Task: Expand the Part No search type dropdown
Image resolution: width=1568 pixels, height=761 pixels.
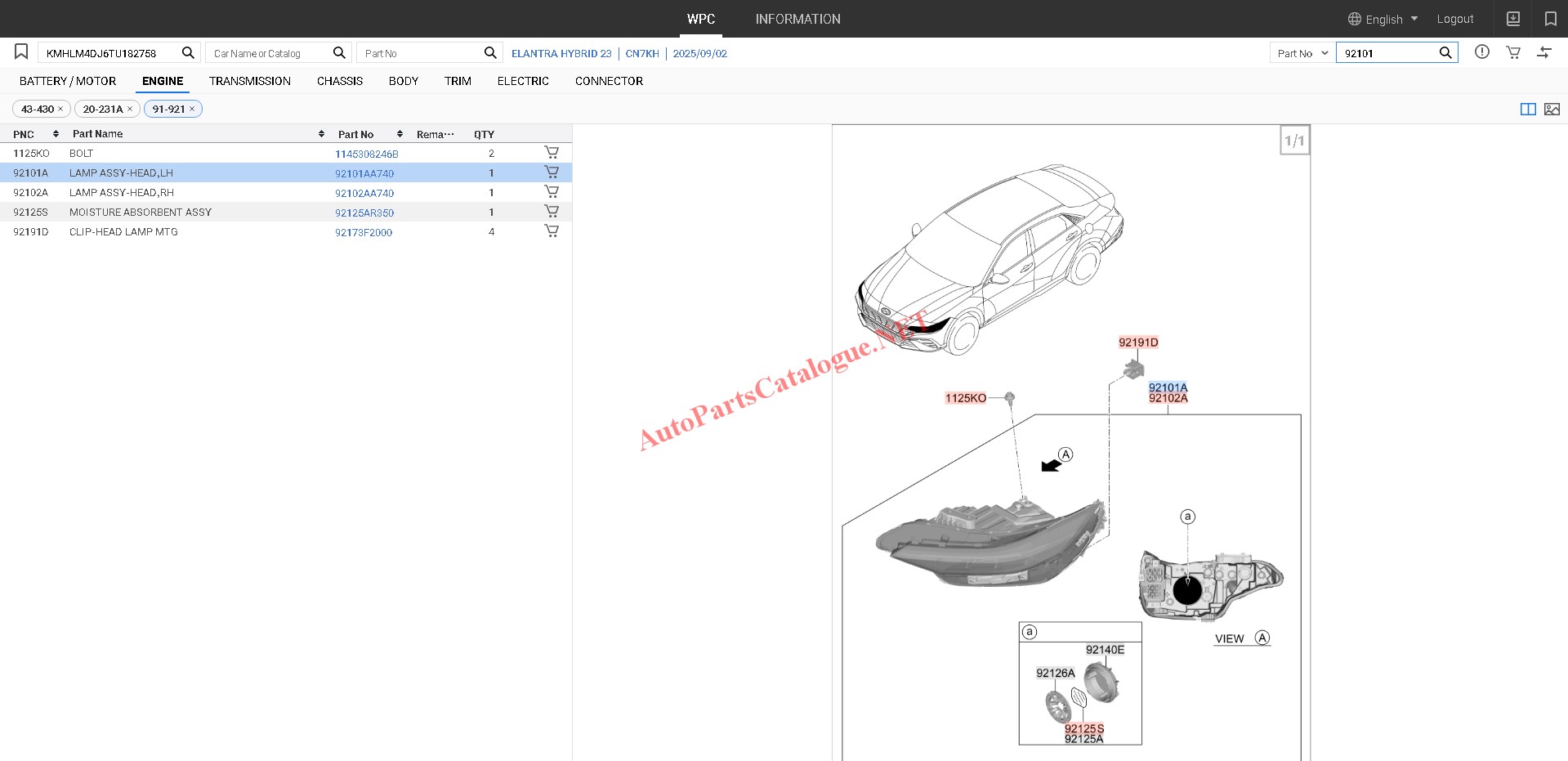Action: click(1302, 53)
